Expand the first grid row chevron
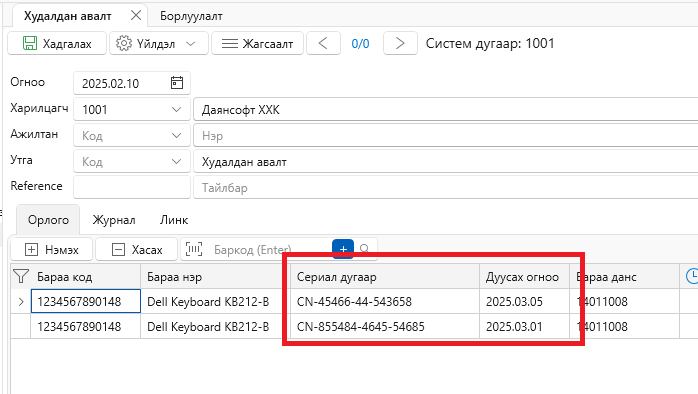698x394 pixels. pyautogui.click(x=21, y=301)
